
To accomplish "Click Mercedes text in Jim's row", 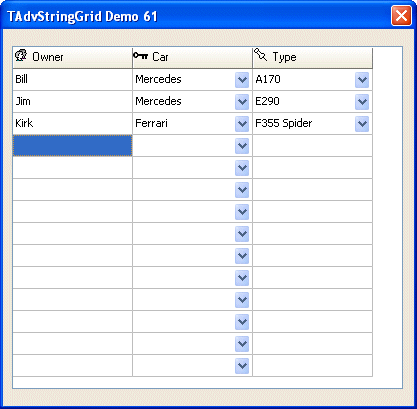I will tap(158, 101).
